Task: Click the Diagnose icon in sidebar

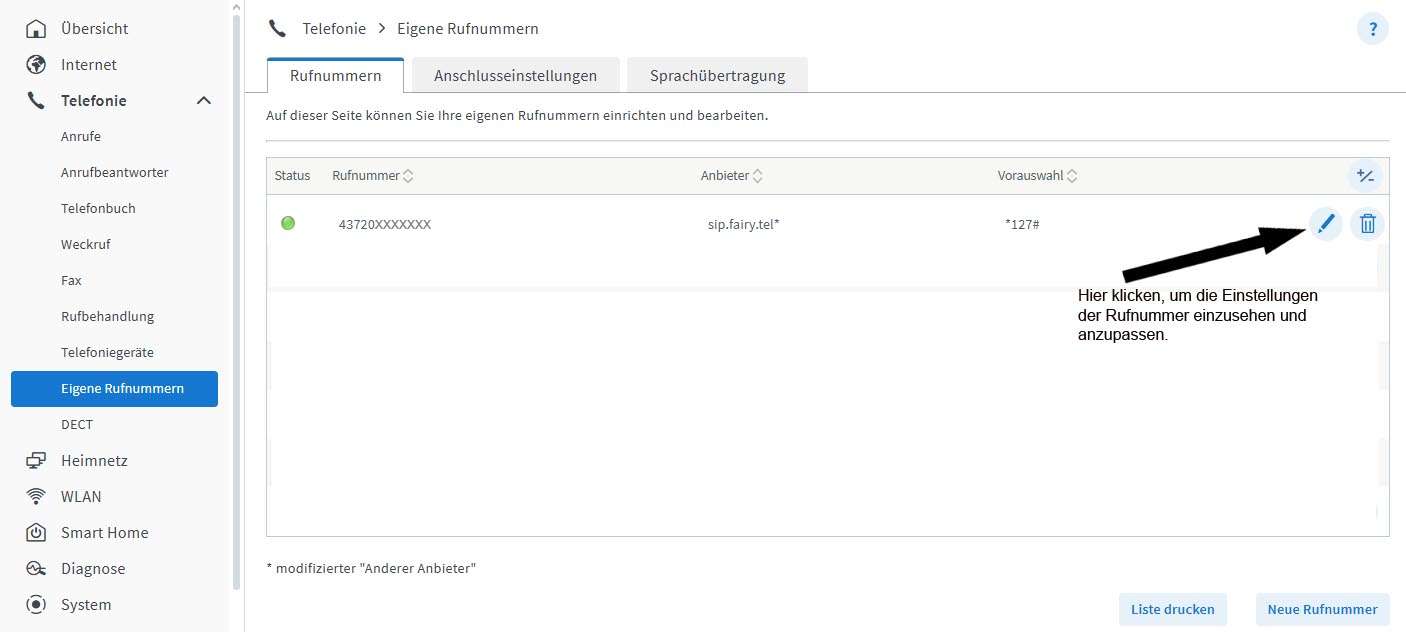Action: click(36, 569)
